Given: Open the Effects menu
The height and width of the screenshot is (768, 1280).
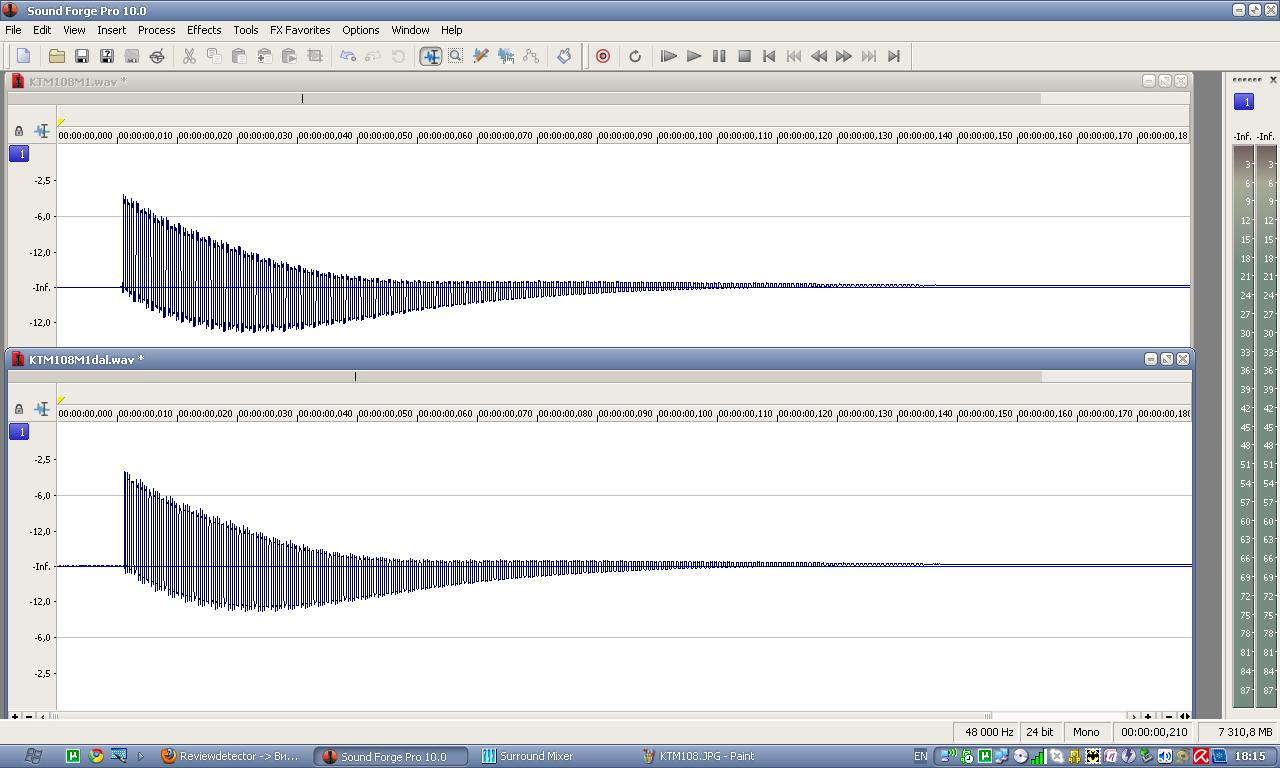Looking at the screenshot, I should pyautogui.click(x=204, y=30).
